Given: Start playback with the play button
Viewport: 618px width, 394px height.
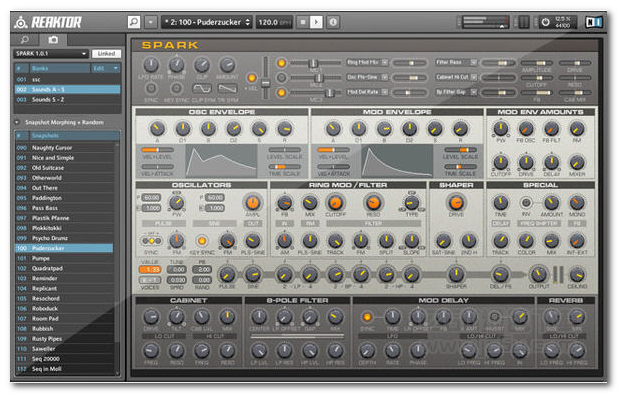Looking at the screenshot, I should tap(316, 22).
